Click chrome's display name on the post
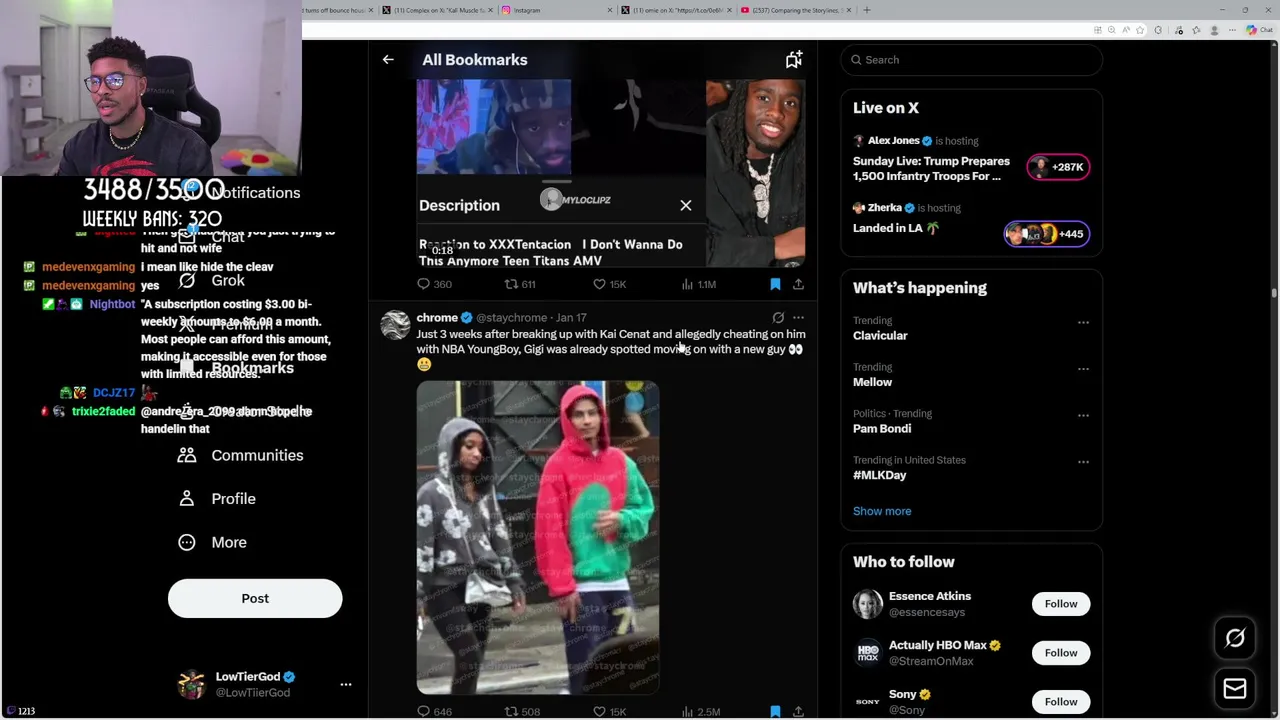 point(437,318)
